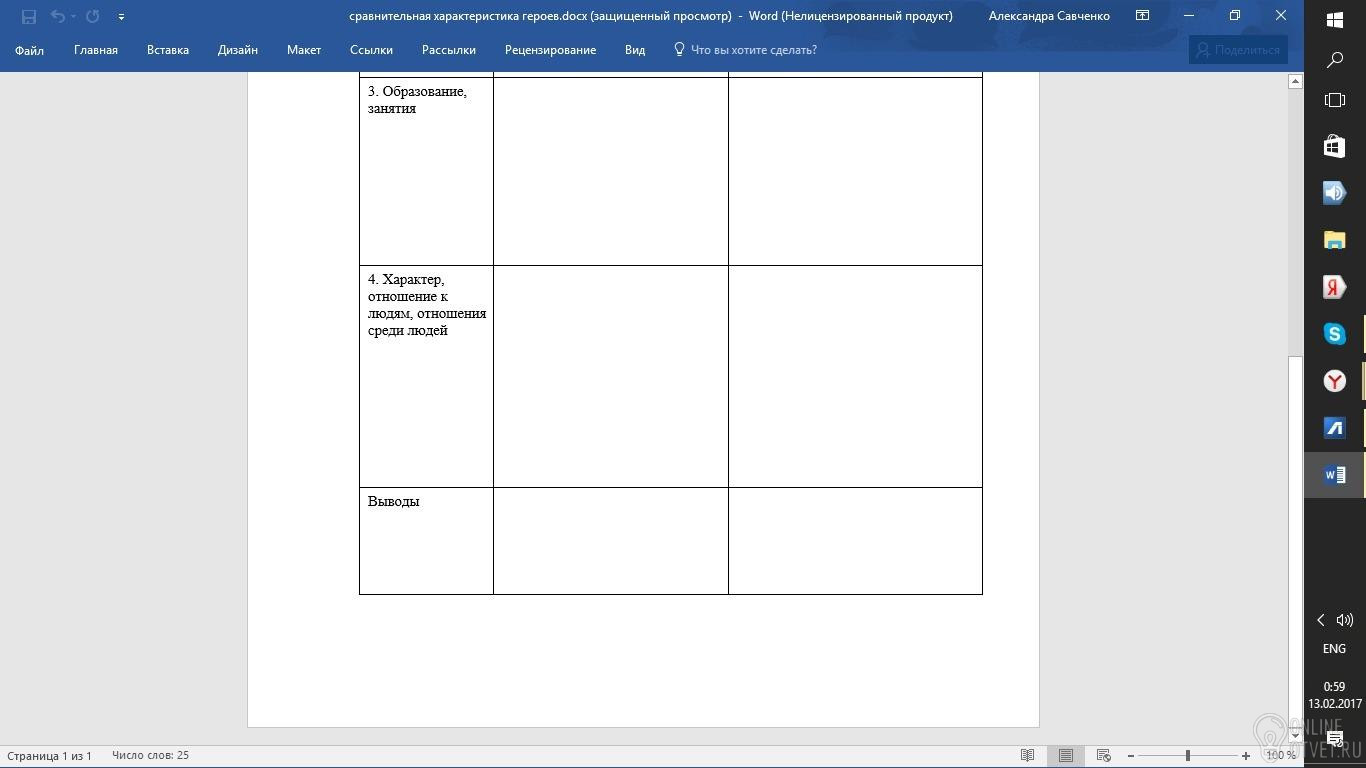Viewport: 1366px width, 768px height.
Task: Open Yandex Browser from taskbar
Action: click(x=1335, y=381)
